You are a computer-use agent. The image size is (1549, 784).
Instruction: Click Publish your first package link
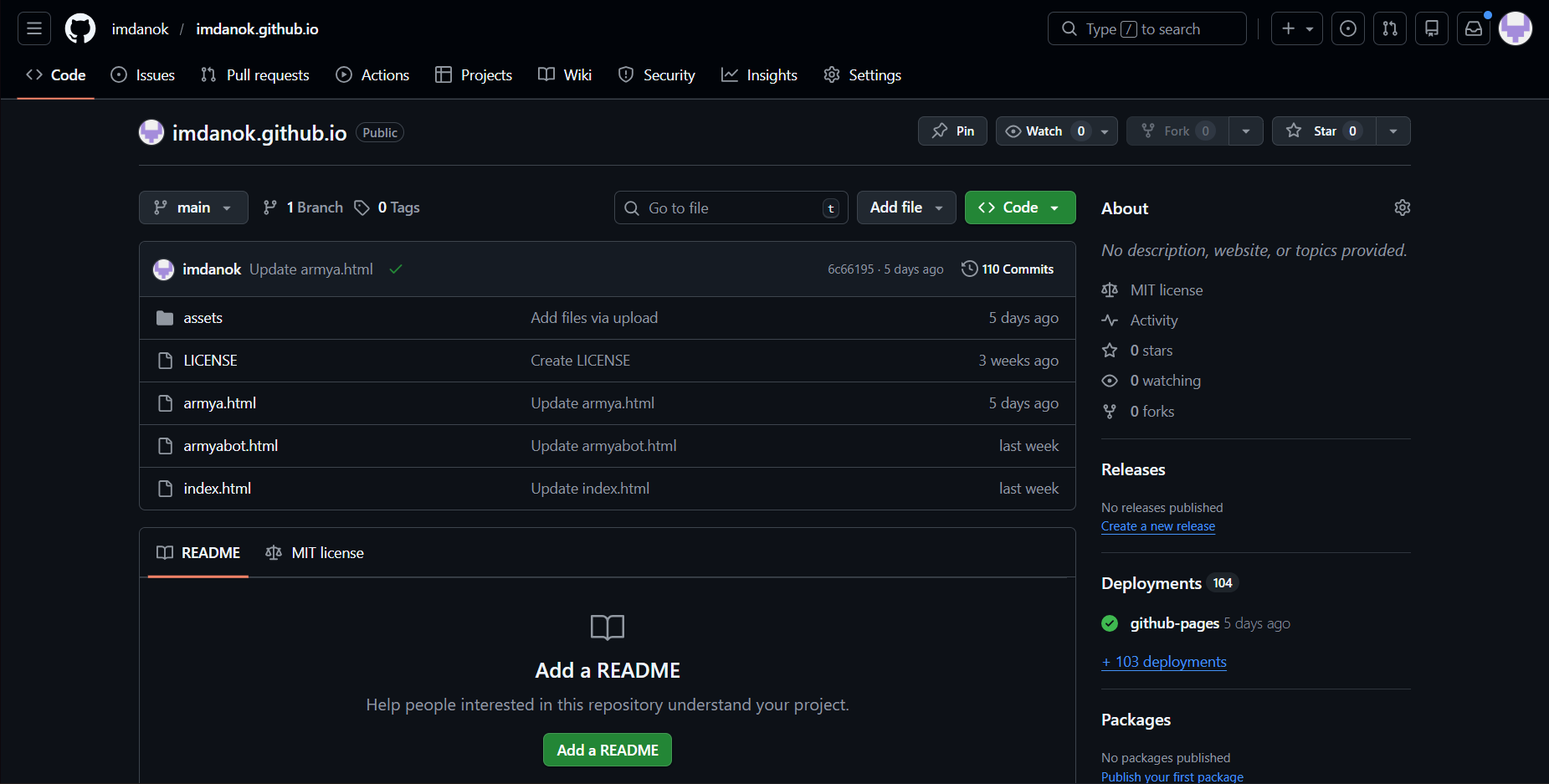[x=1172, y=776]
